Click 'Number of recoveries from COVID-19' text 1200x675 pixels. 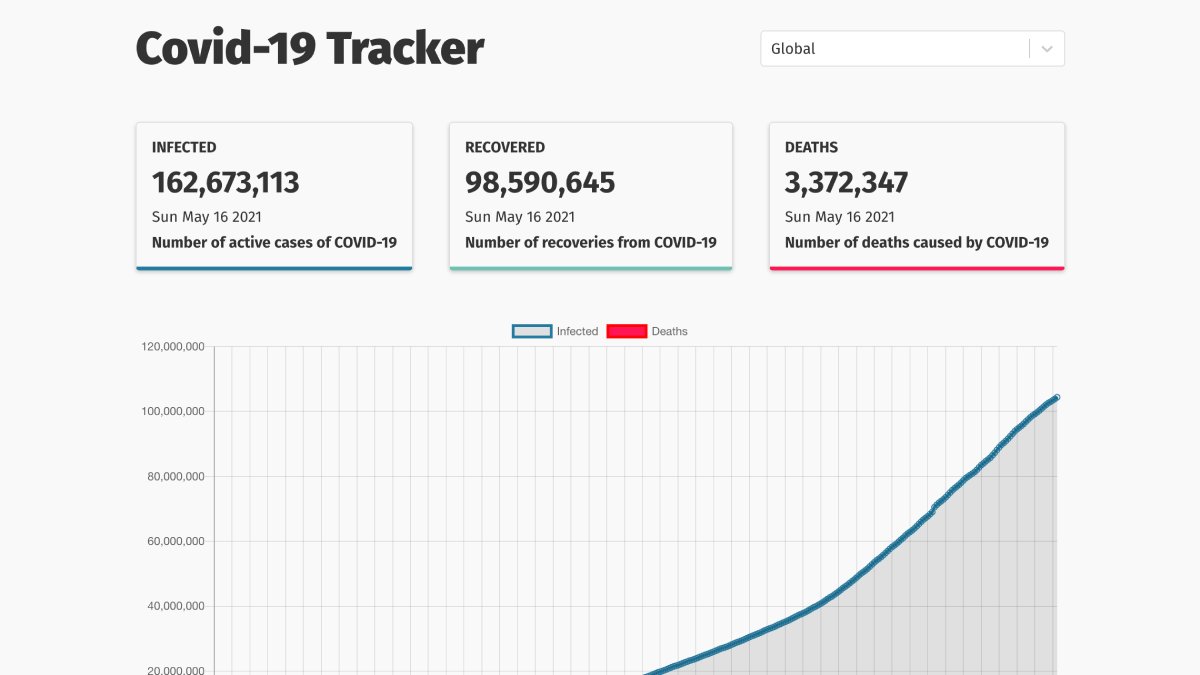pyautogui.click(x=590, y=242)
